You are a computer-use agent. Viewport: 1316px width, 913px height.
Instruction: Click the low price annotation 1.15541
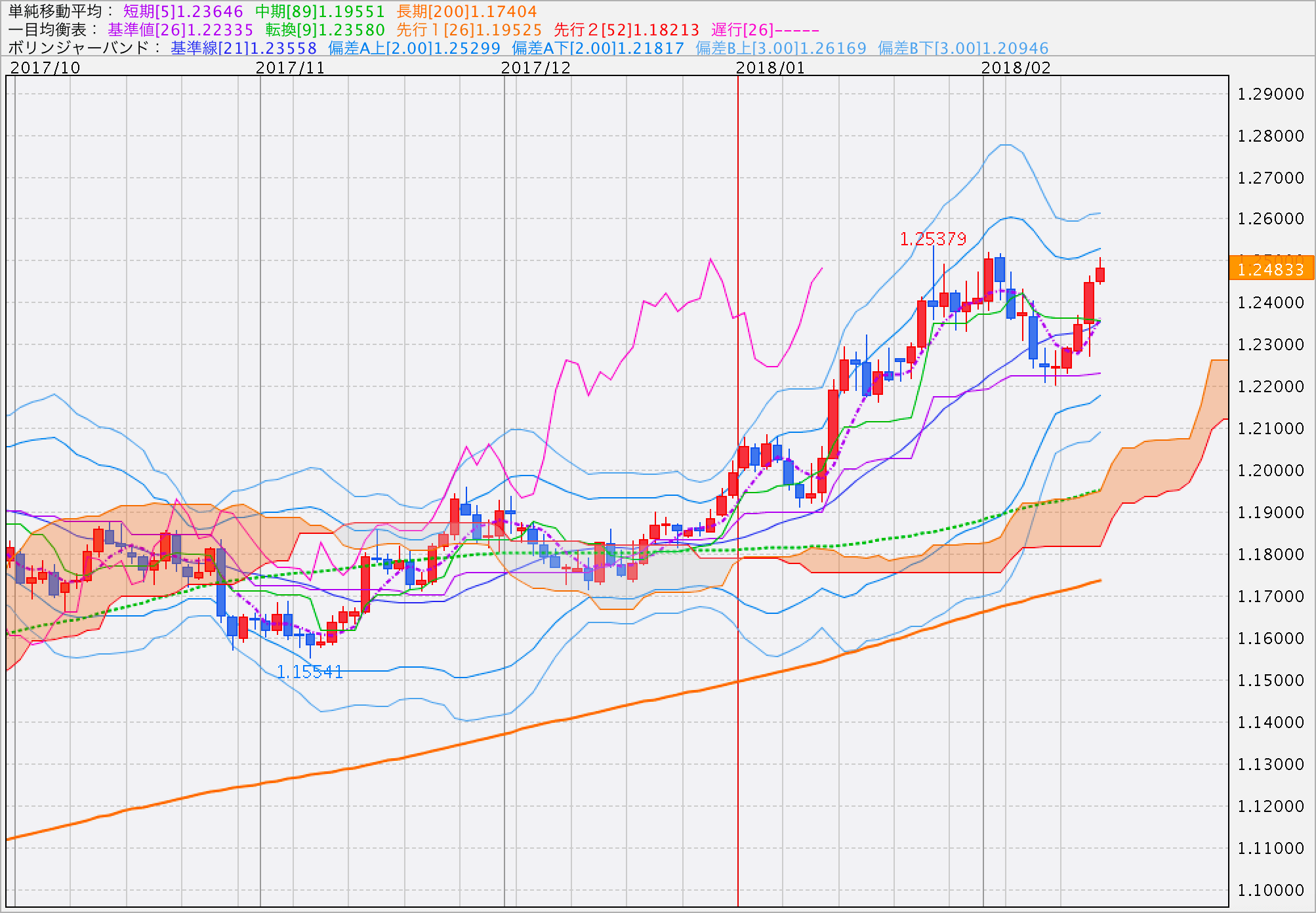[x=310, y=672]
